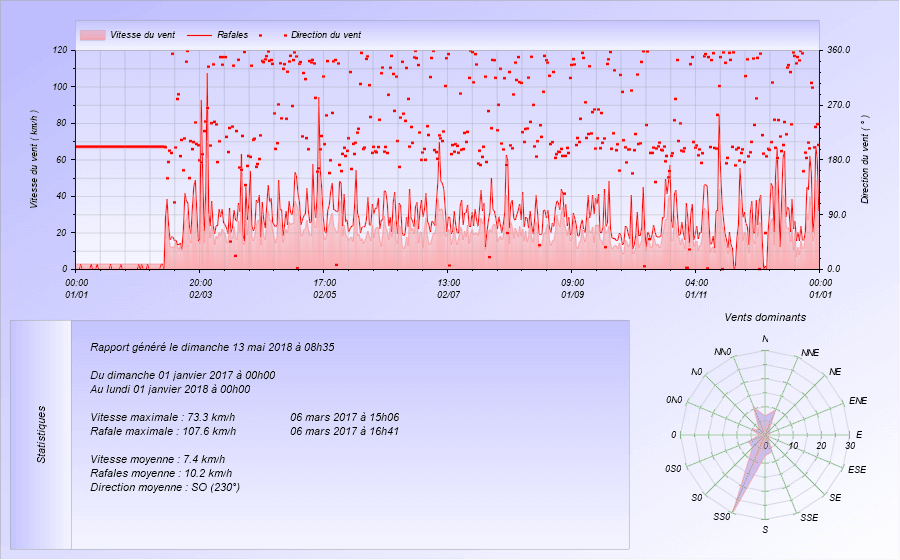Select the OSO label on the wind rose
This screenshot has width=900, height=560.
click(672, 469)
